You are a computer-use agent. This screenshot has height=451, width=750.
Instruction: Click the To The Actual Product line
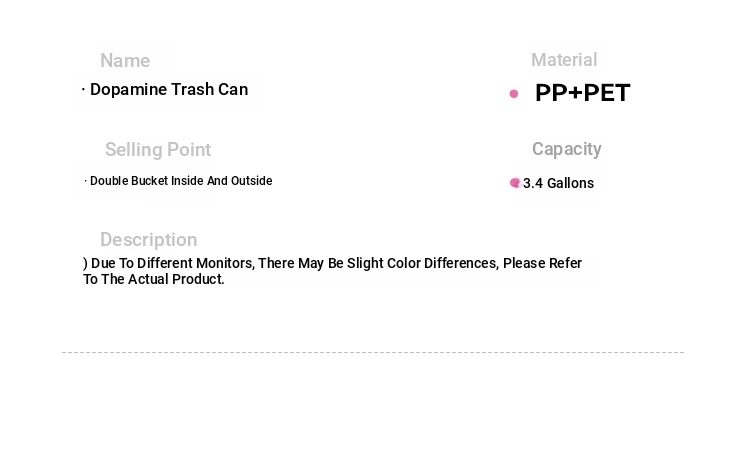(154, 279)
